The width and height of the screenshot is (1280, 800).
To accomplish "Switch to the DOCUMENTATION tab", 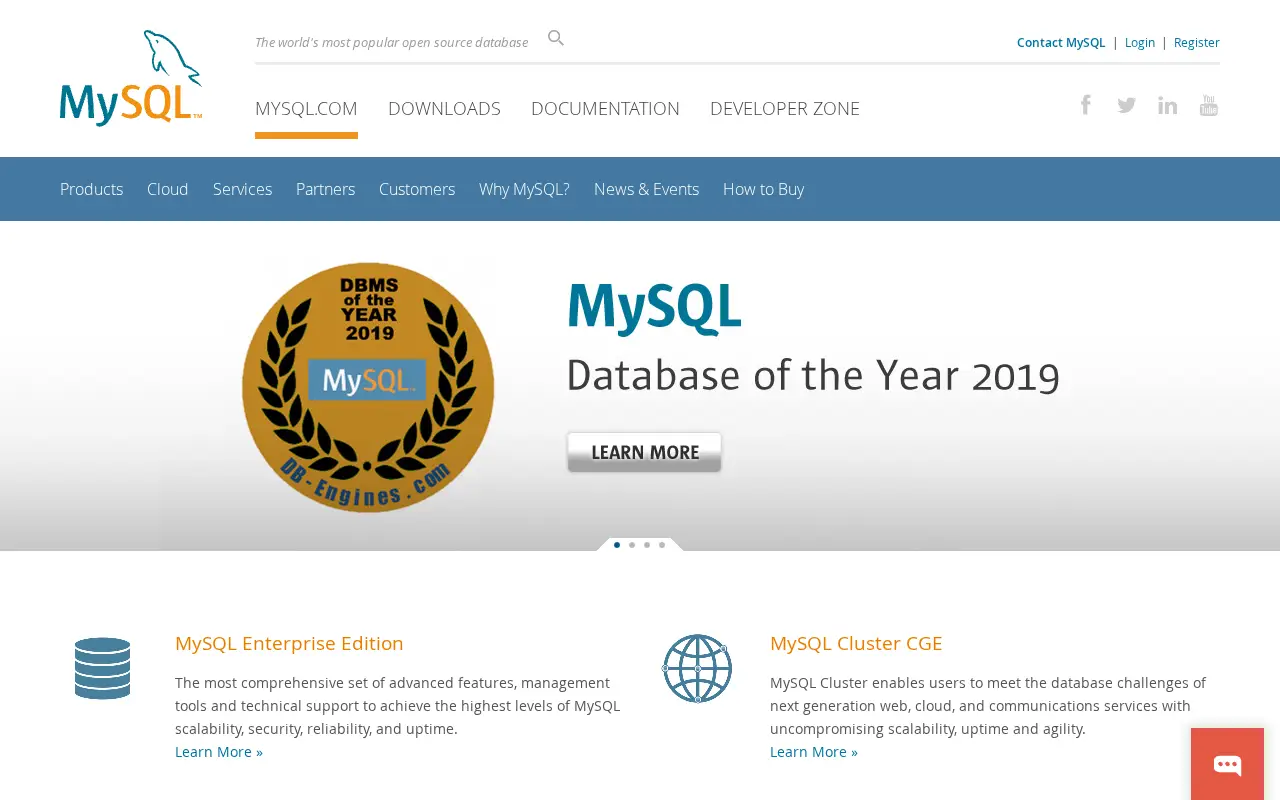I will tap(605, 109).
